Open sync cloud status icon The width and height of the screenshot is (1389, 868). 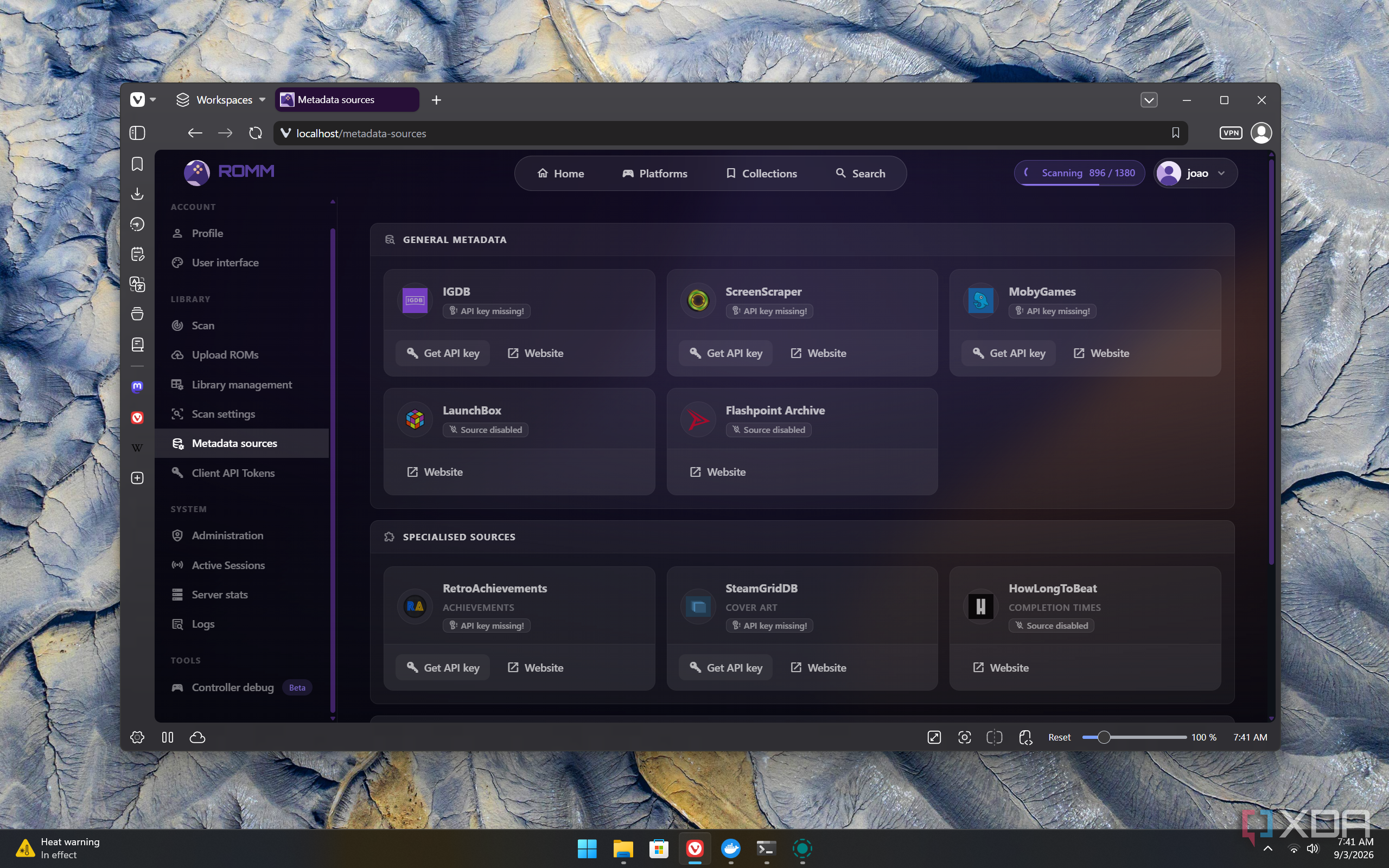197,737
